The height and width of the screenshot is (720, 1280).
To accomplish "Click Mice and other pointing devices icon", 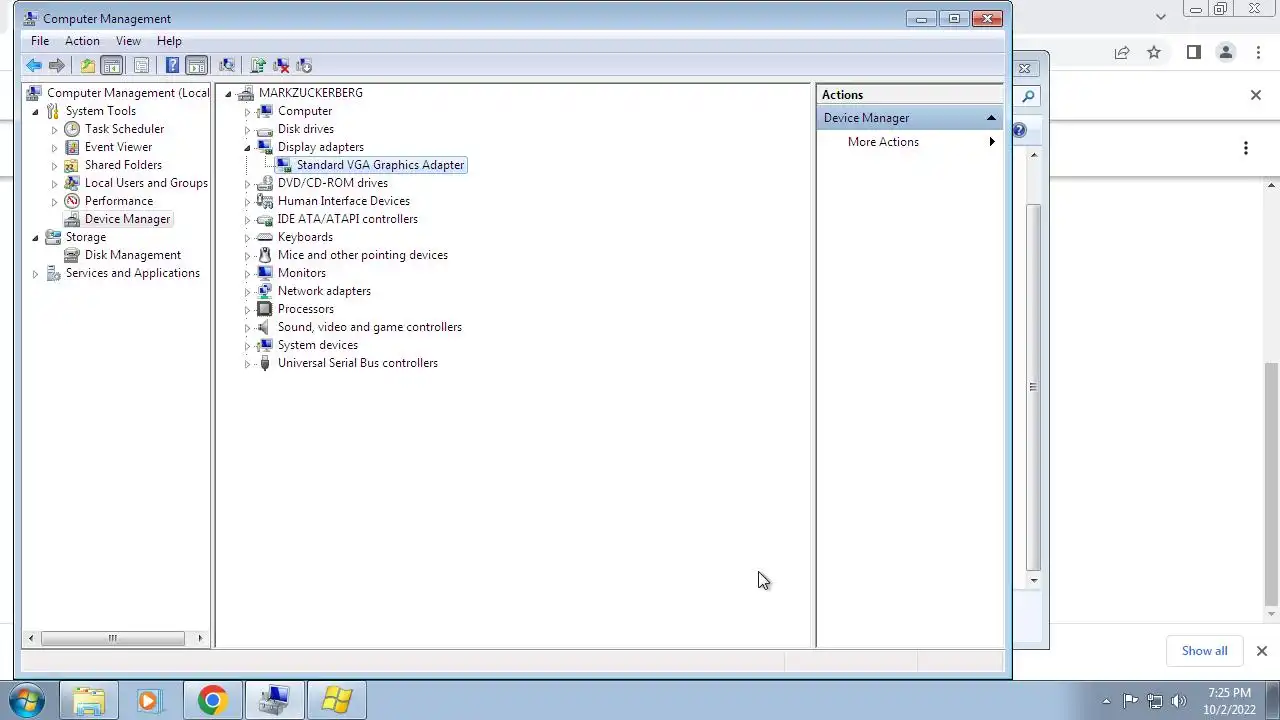I will point(264,255).
